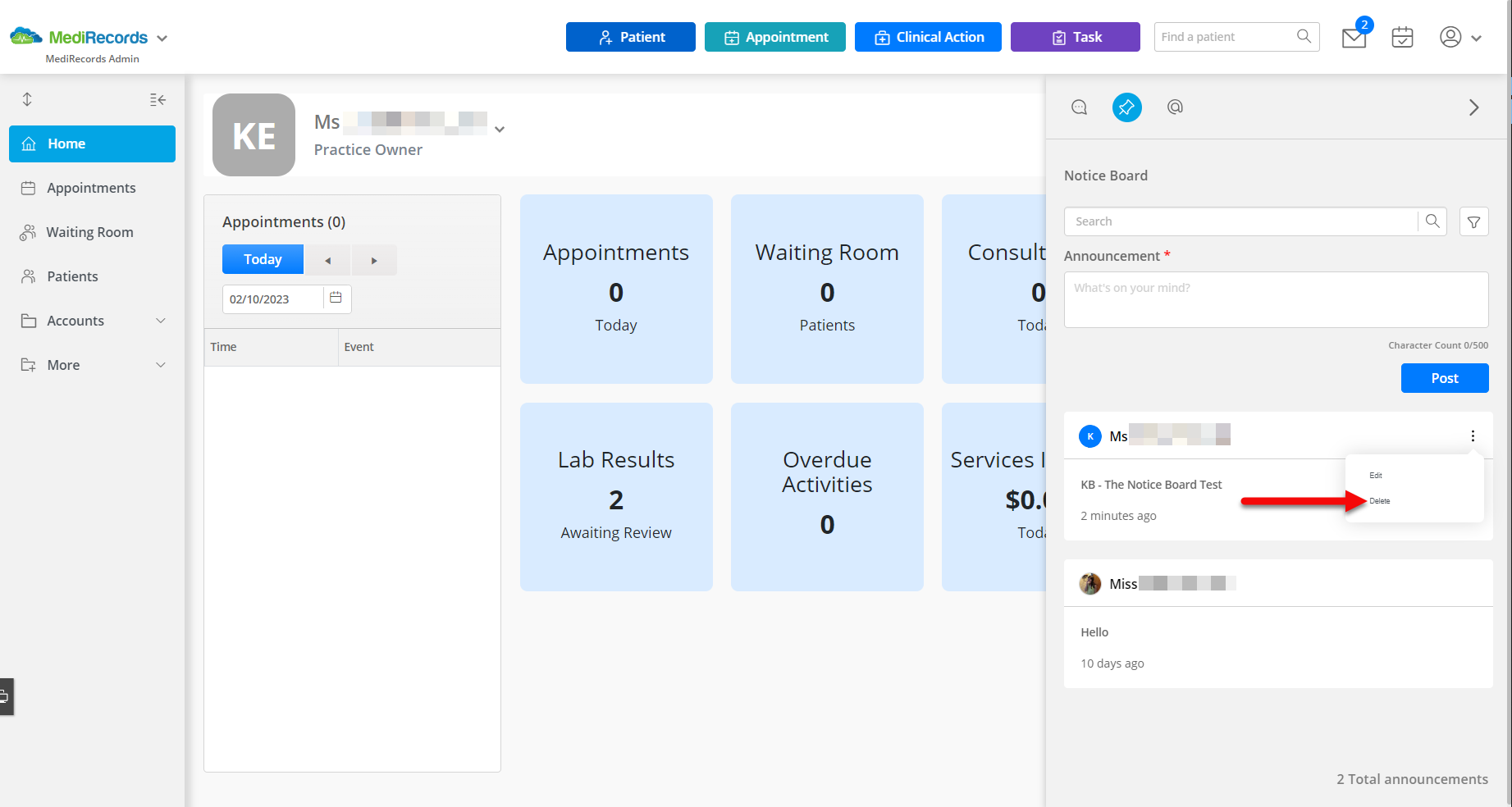Screen dimensions: 1512x807
Task: Click the date field 02/10/2023
Action: tap(272, 299)
